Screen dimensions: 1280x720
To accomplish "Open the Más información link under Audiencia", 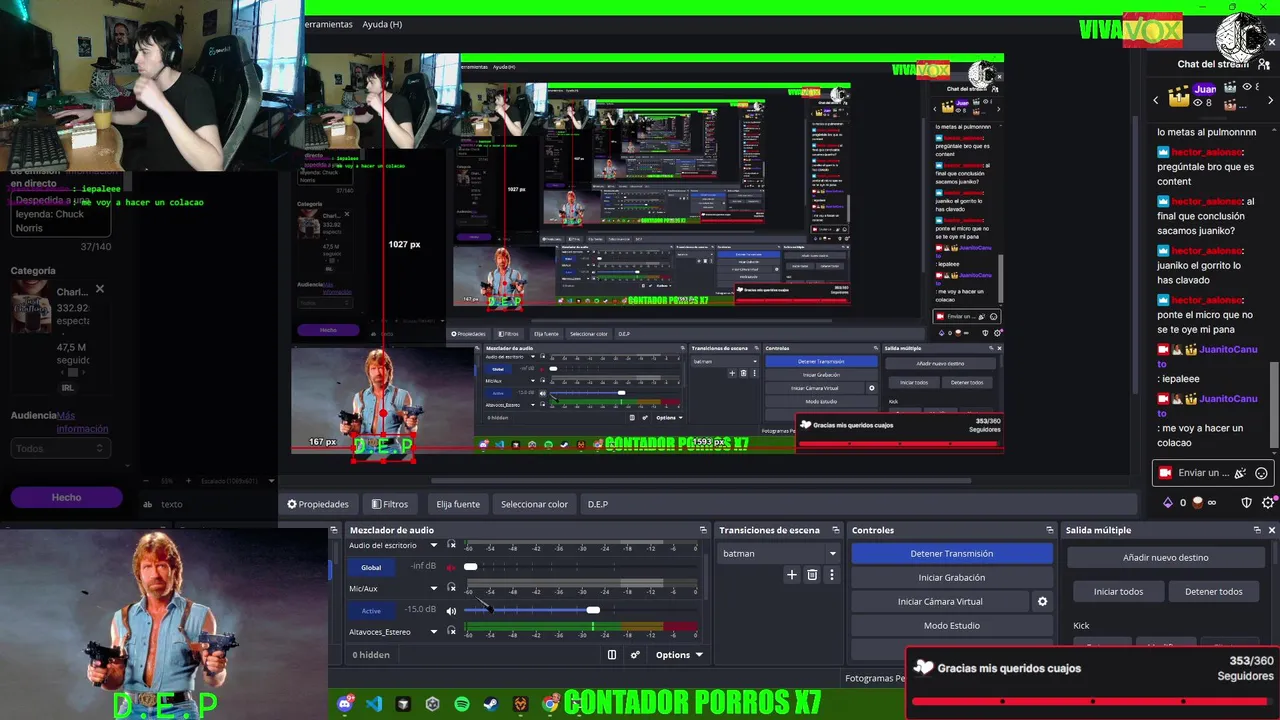I will [82, 422].
